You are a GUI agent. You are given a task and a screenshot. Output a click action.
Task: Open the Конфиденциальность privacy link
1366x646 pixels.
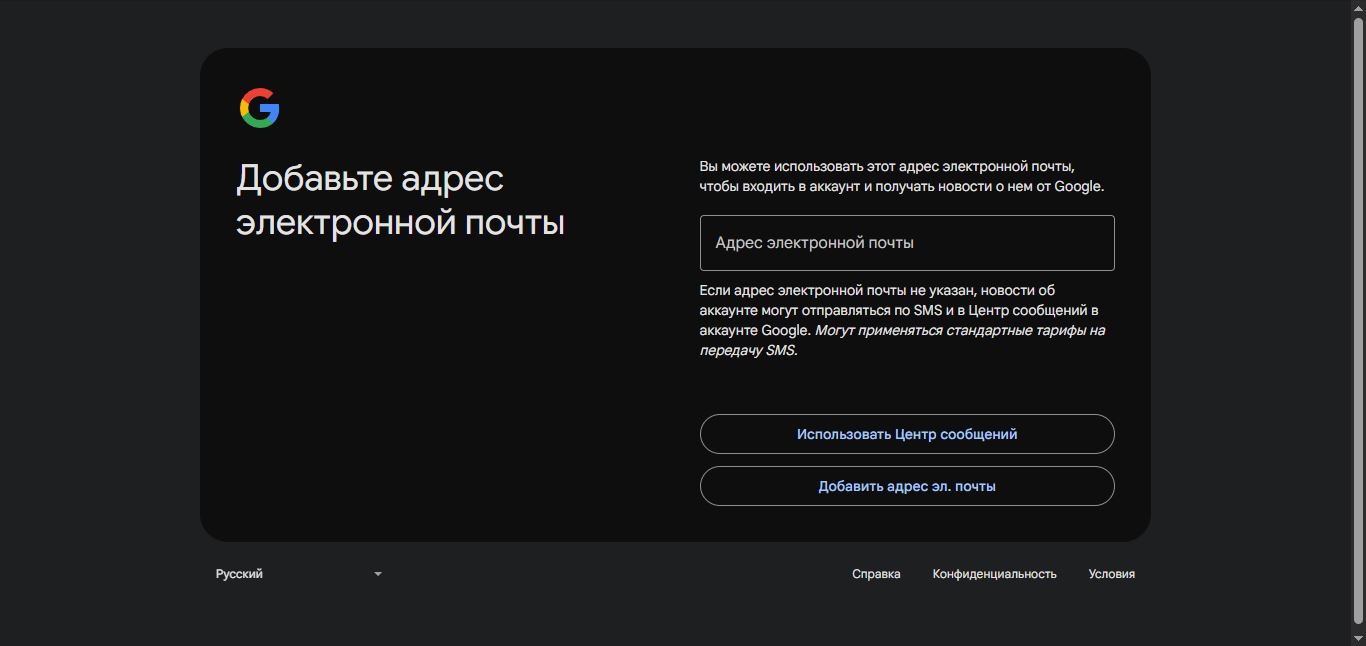994,573
